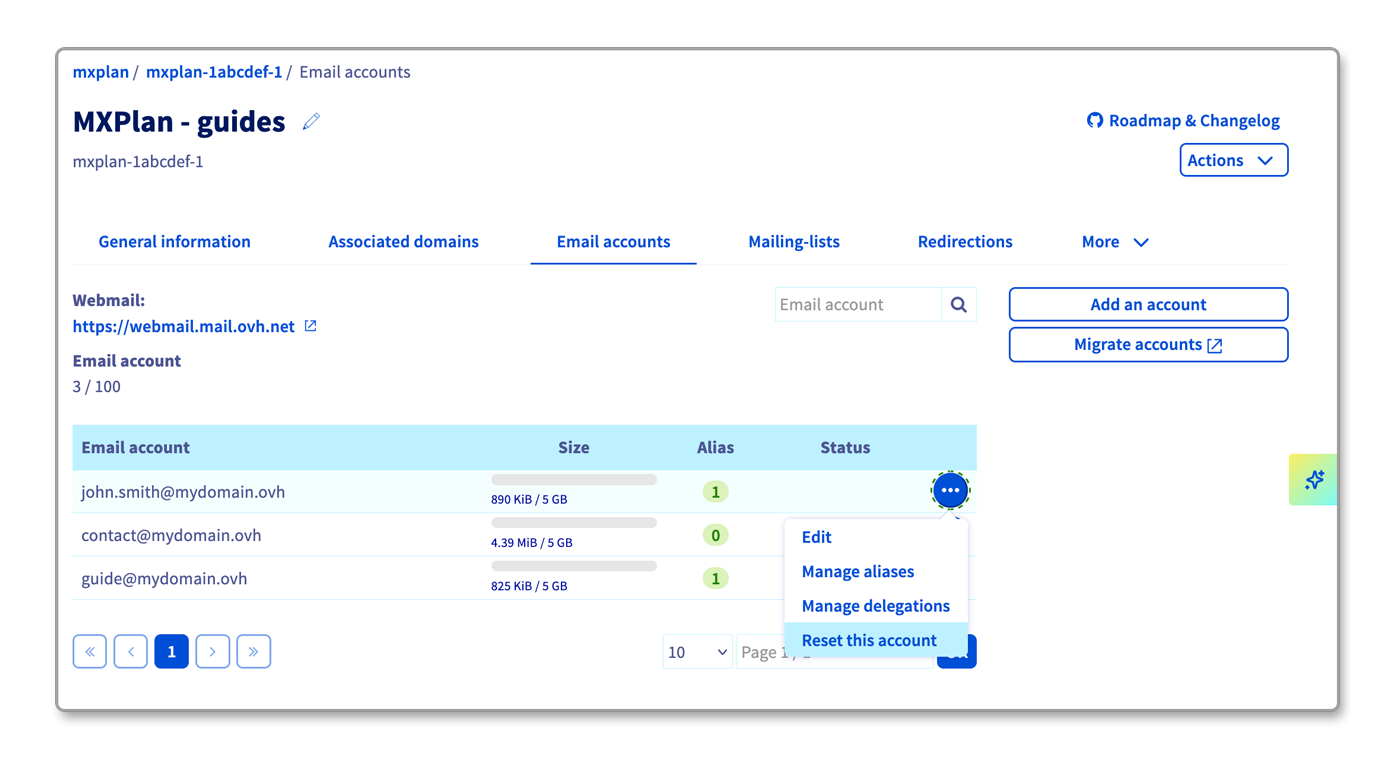Open the items-per-page dropdown showing 10
Image resolution: width=1400 pixels, height=774 pixels.
pos(697,652)
